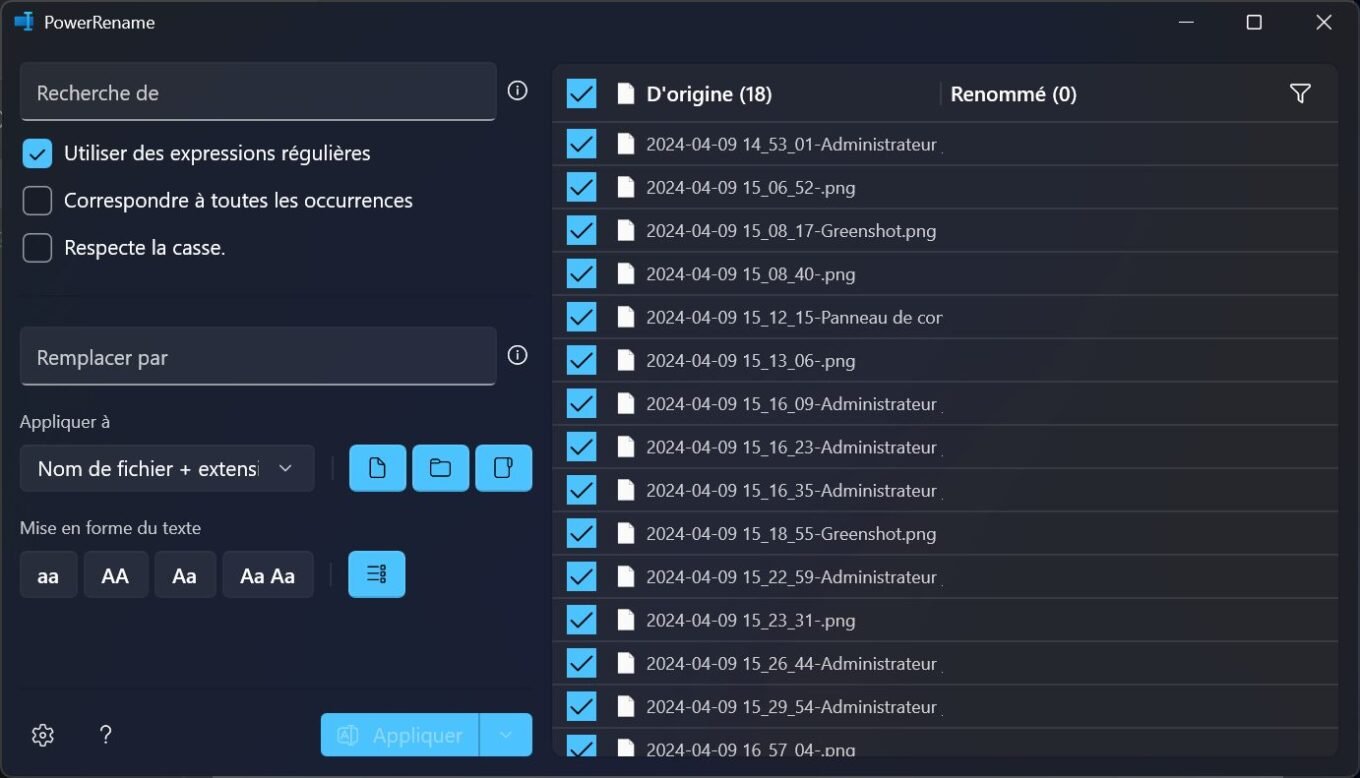Expand the arrow next to Appliquer button
1360x778 pixels.
506,735
